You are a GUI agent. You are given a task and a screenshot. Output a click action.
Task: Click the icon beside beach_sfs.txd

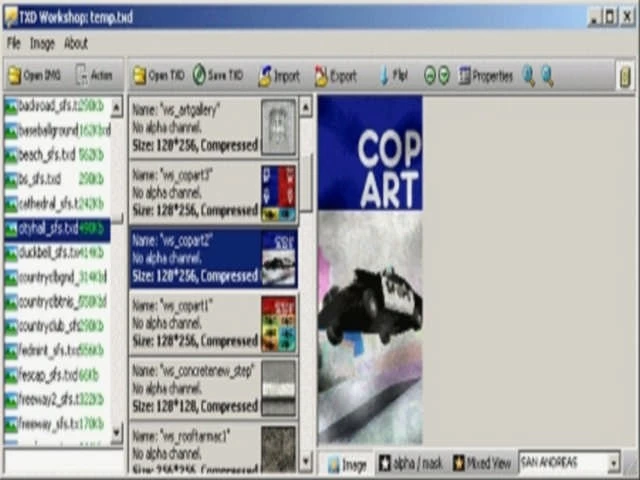(11, 156)
